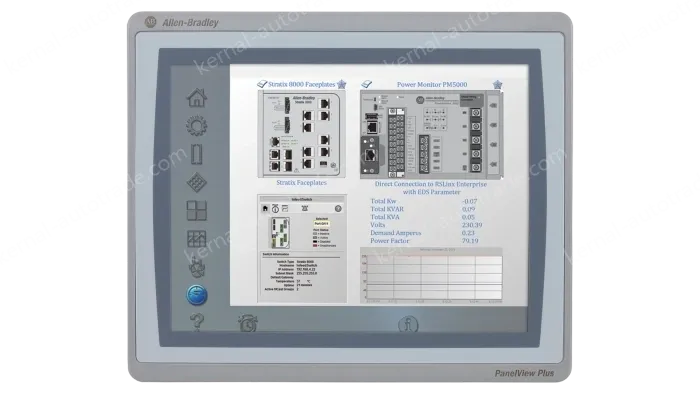The image size is (700, 394).
Task: Click the Selected port field in faceplate
Action: [x=321, y=223]
